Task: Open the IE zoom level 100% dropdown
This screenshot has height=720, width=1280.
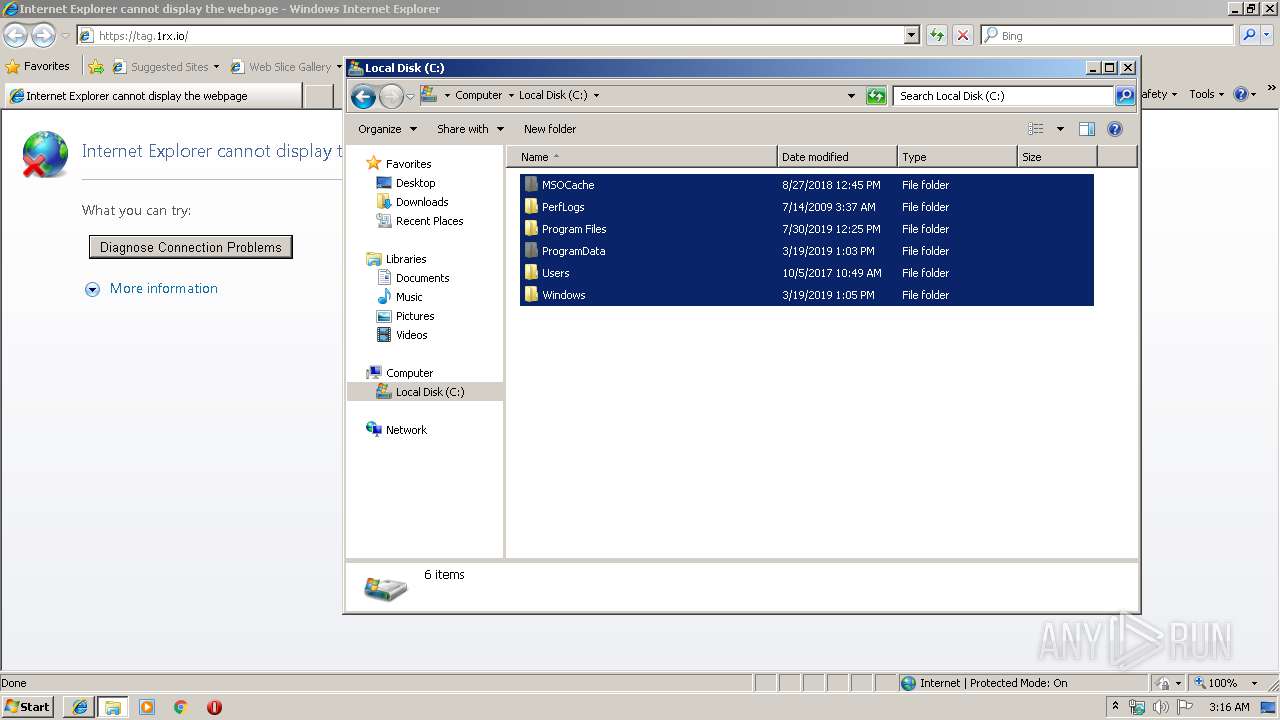Action: [x=1254, y=683]
